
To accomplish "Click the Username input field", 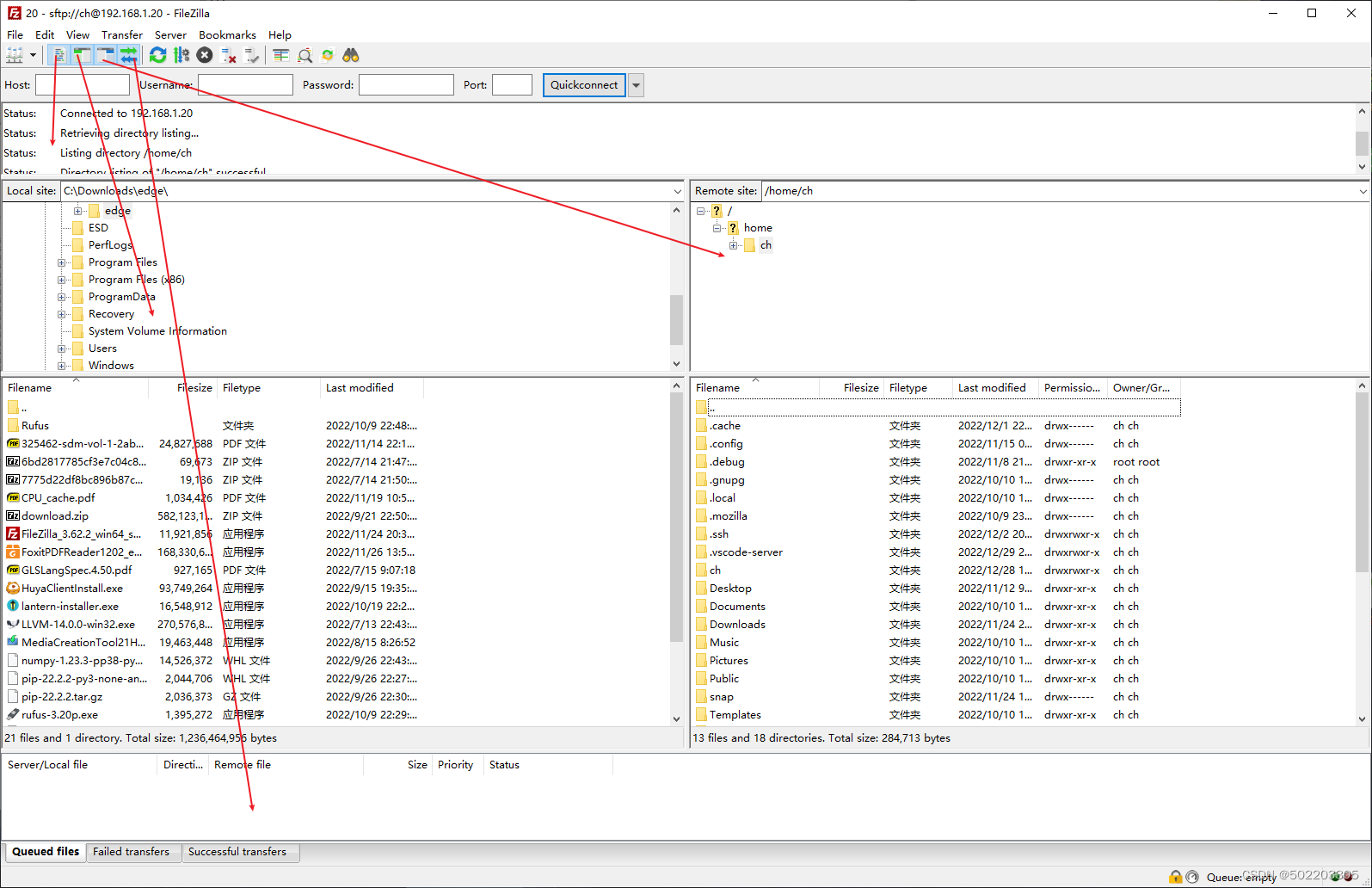I will 245,85.
